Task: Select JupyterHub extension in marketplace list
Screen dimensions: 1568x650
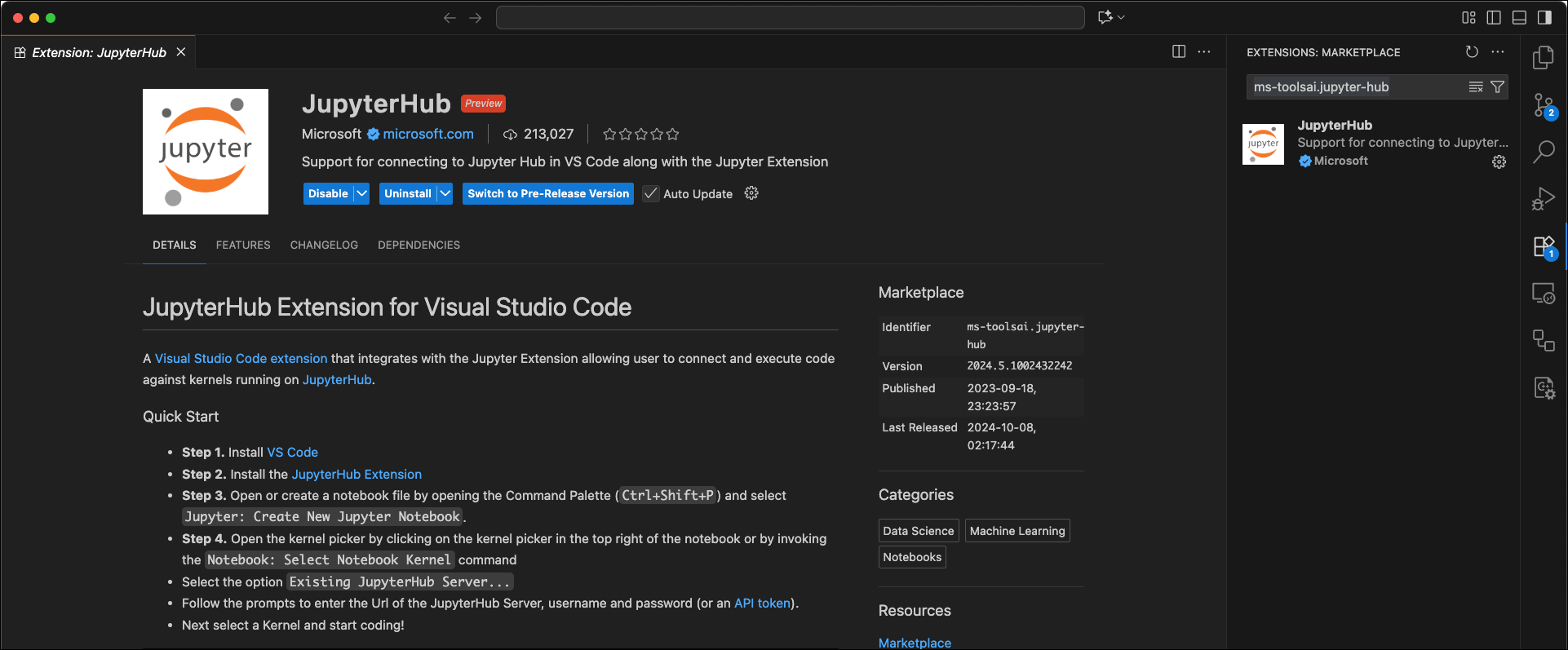Action: pyautogui.click(x=1374, y=144)
